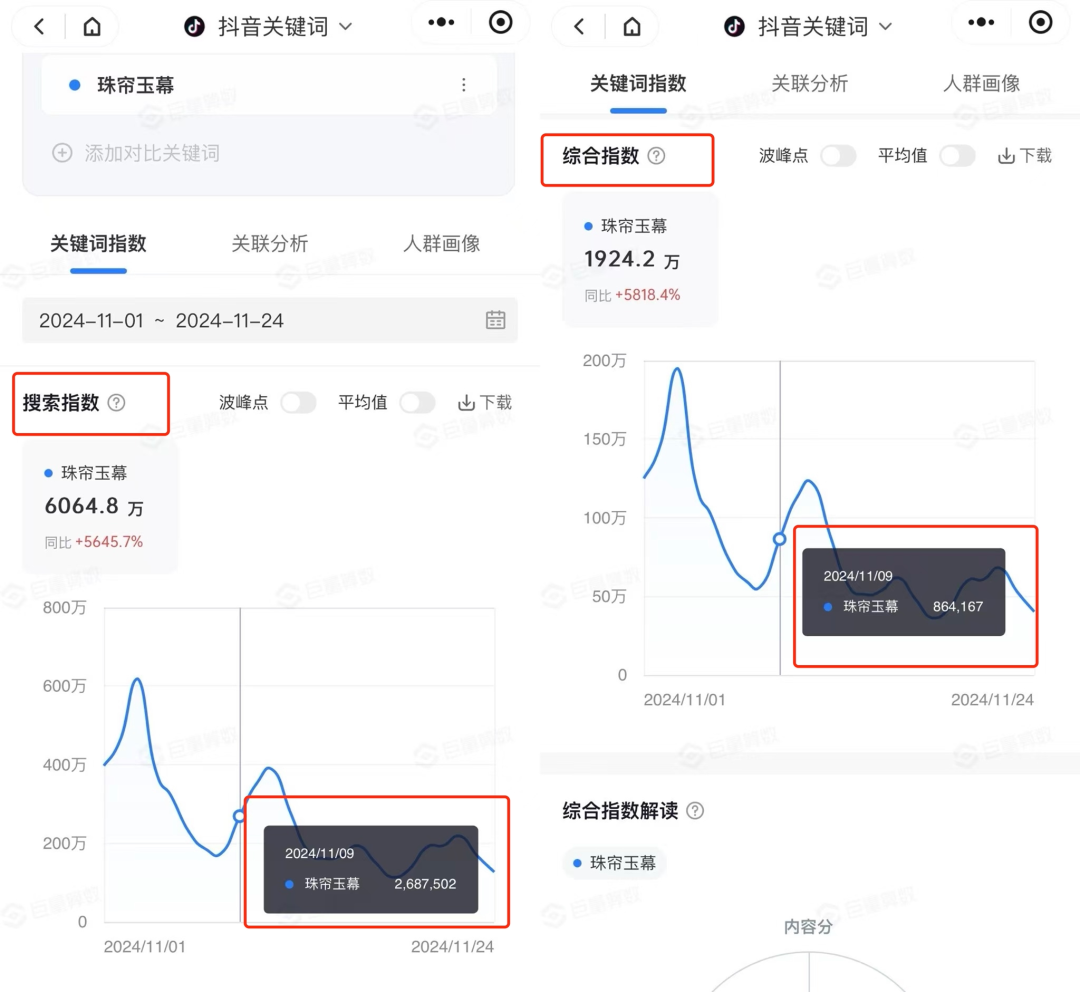
Task: Toggle 波峰点 switch in 搜索指数 section
Action: click(298, 403)
